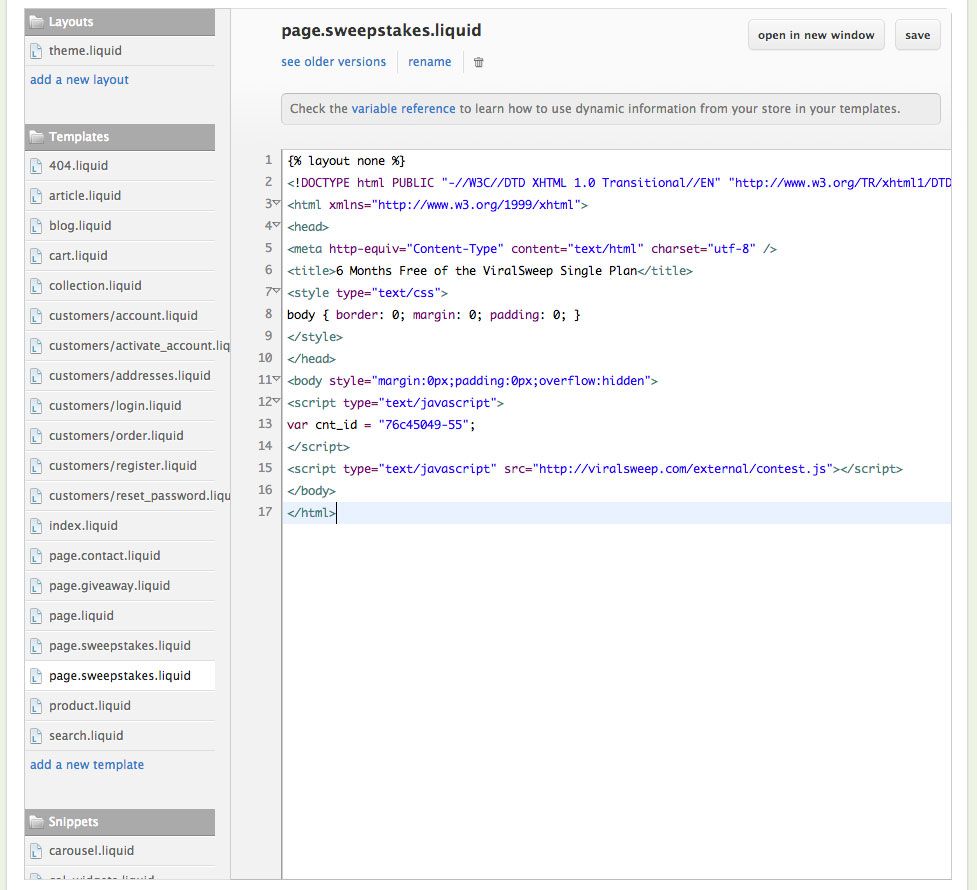
Task: Click the file icon beside customers/register.liquid
Action: tap(36, 466)
